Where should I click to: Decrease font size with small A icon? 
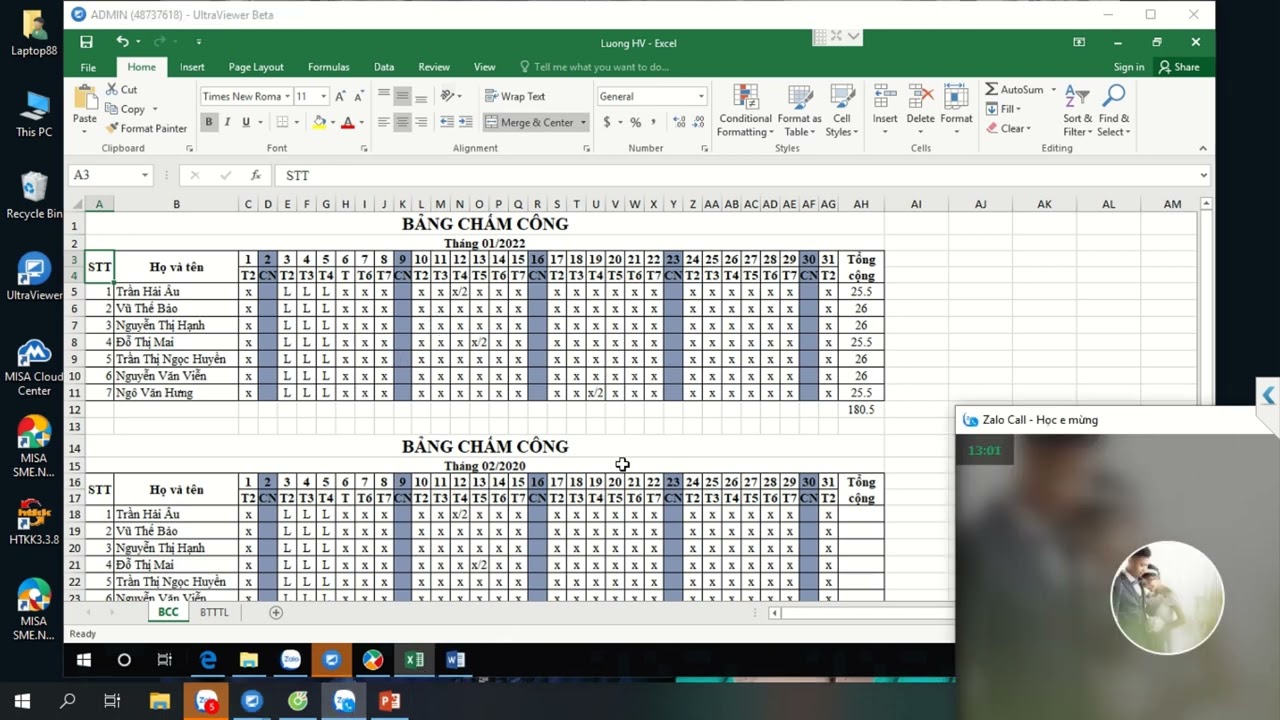tap(358, 96)
